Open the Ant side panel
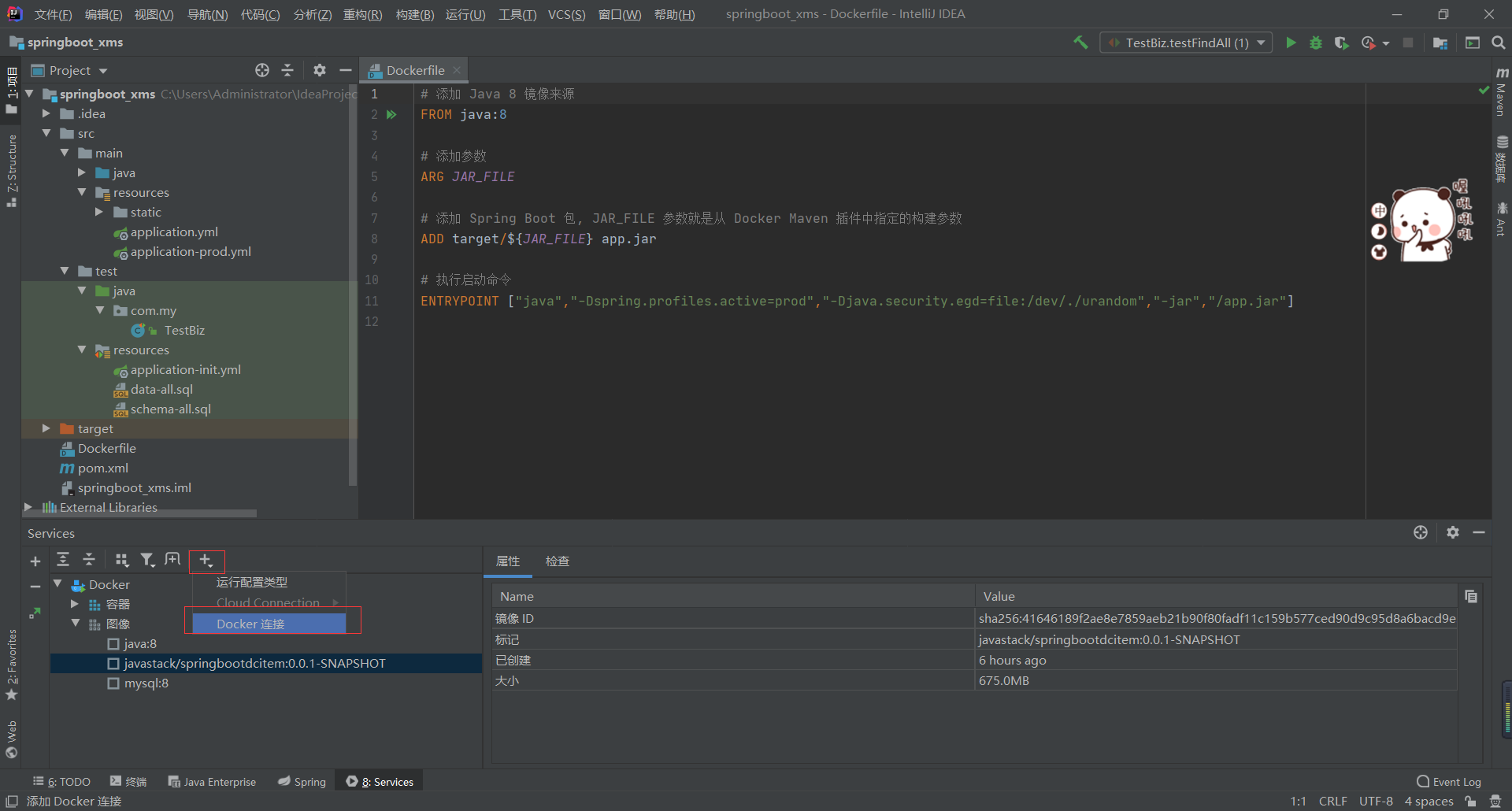The width and height of the screenshot is (1512, 811). [x=1502, y=219]
